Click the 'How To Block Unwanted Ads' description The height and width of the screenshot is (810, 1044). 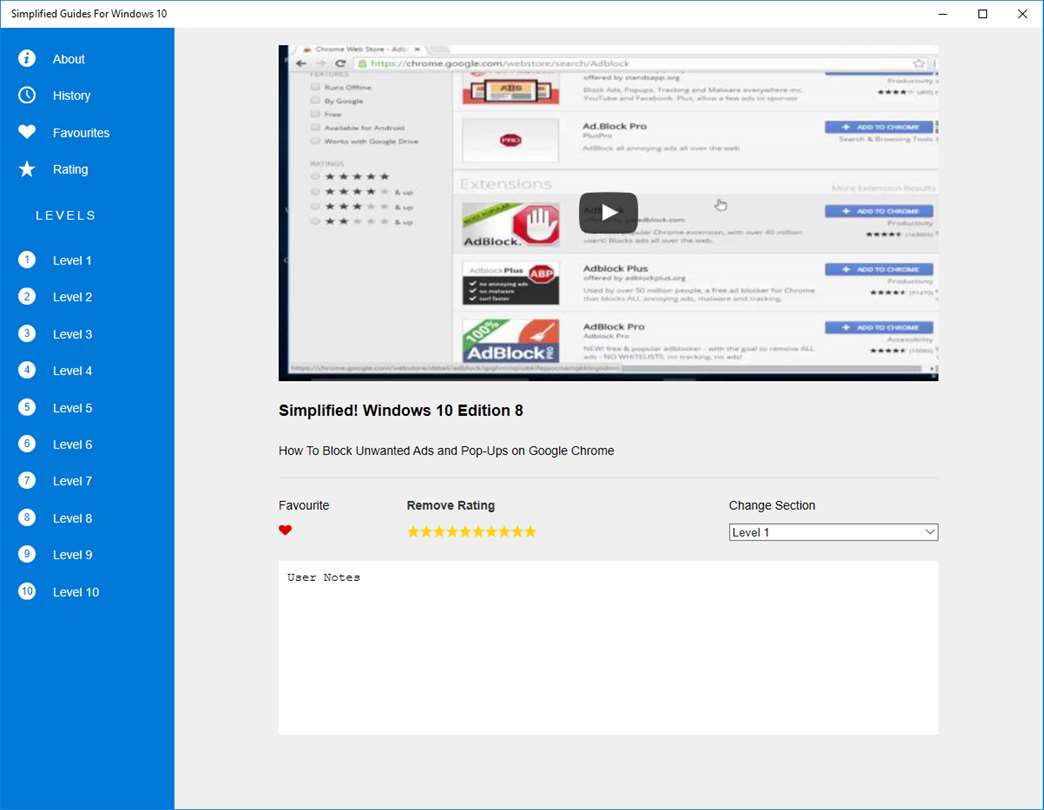point(446,451)
